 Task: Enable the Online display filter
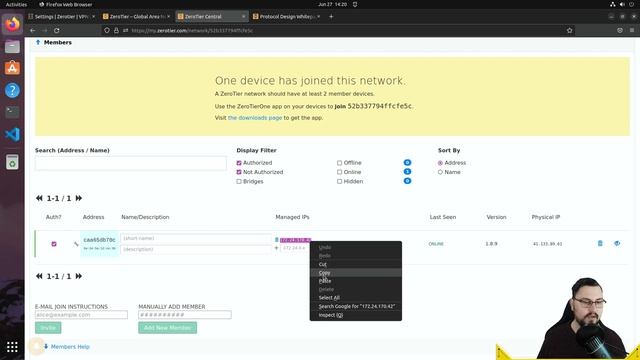[339, 172]
